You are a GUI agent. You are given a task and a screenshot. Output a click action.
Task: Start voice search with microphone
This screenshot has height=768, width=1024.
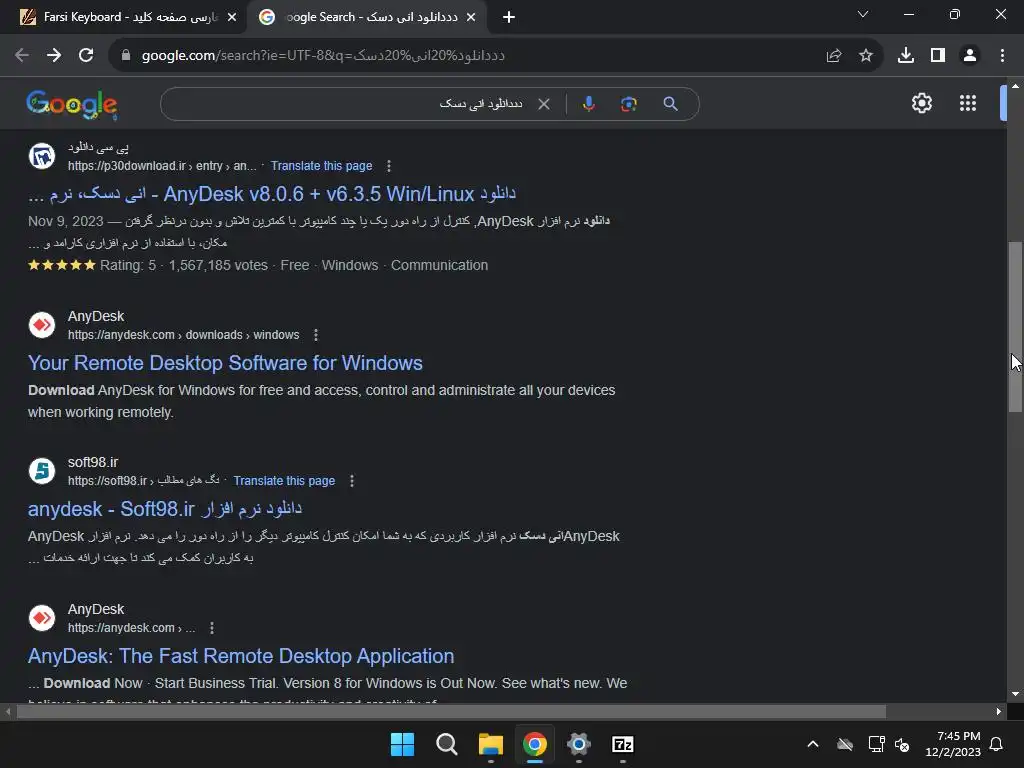(x=588, y=104)
